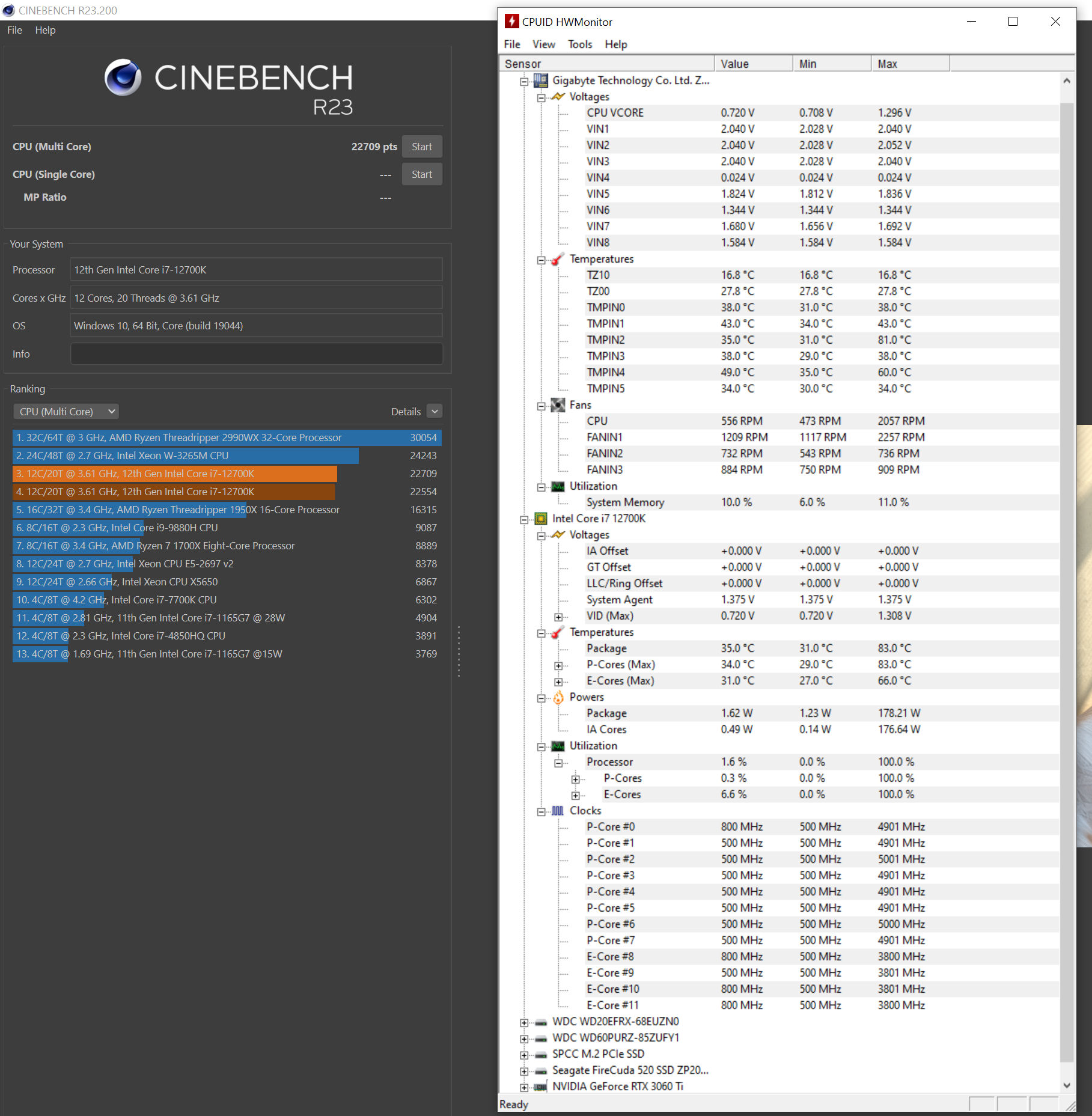Click the HWMonitor scroll down arrow
This screenshot has height=1116, width=1092.
pos(1067,1085)
